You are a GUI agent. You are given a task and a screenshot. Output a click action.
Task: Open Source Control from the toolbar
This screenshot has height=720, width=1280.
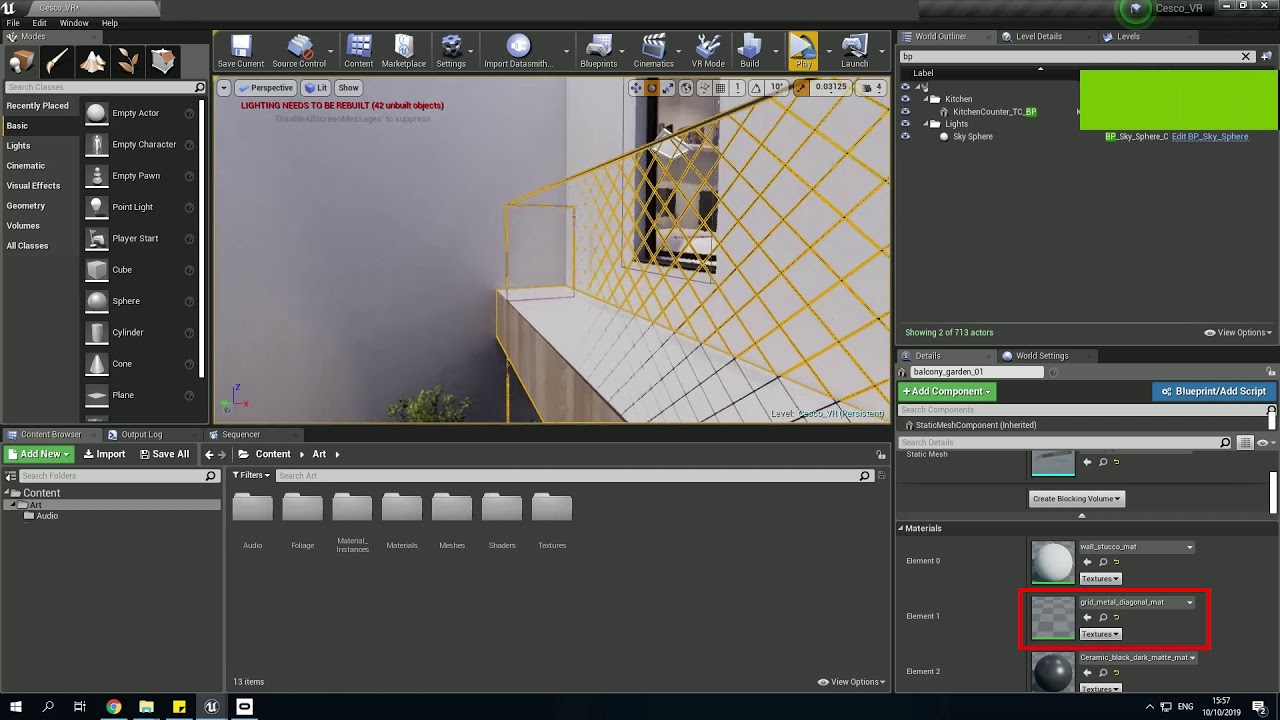(x=299, y=51)
